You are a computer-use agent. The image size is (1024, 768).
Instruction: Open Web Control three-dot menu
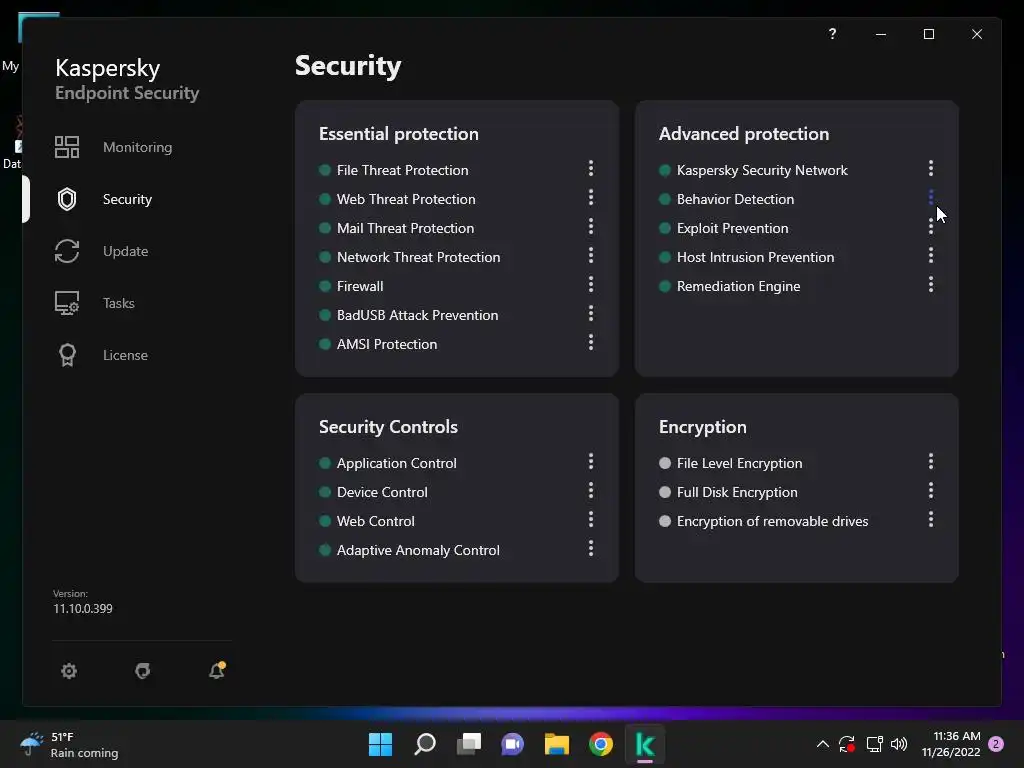591,519
